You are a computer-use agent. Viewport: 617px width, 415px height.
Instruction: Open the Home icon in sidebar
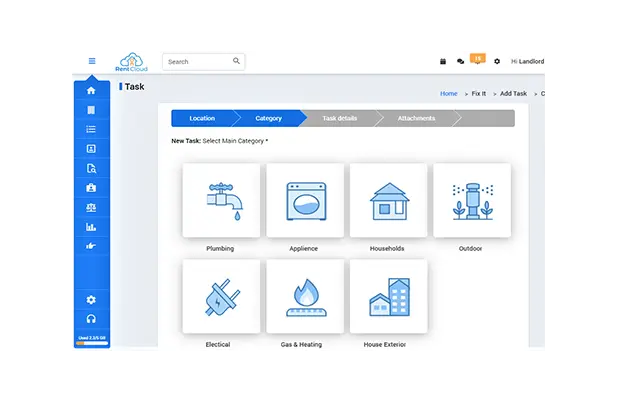tap(91, 91)
